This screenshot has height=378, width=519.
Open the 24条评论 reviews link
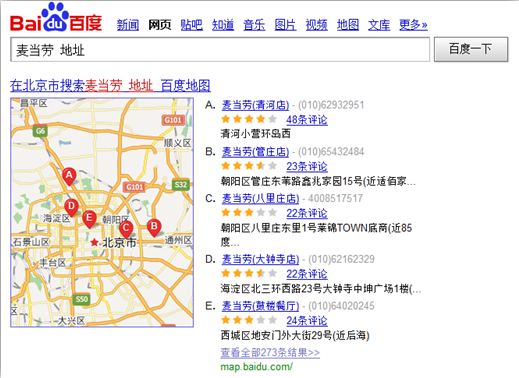pos(307,321)
